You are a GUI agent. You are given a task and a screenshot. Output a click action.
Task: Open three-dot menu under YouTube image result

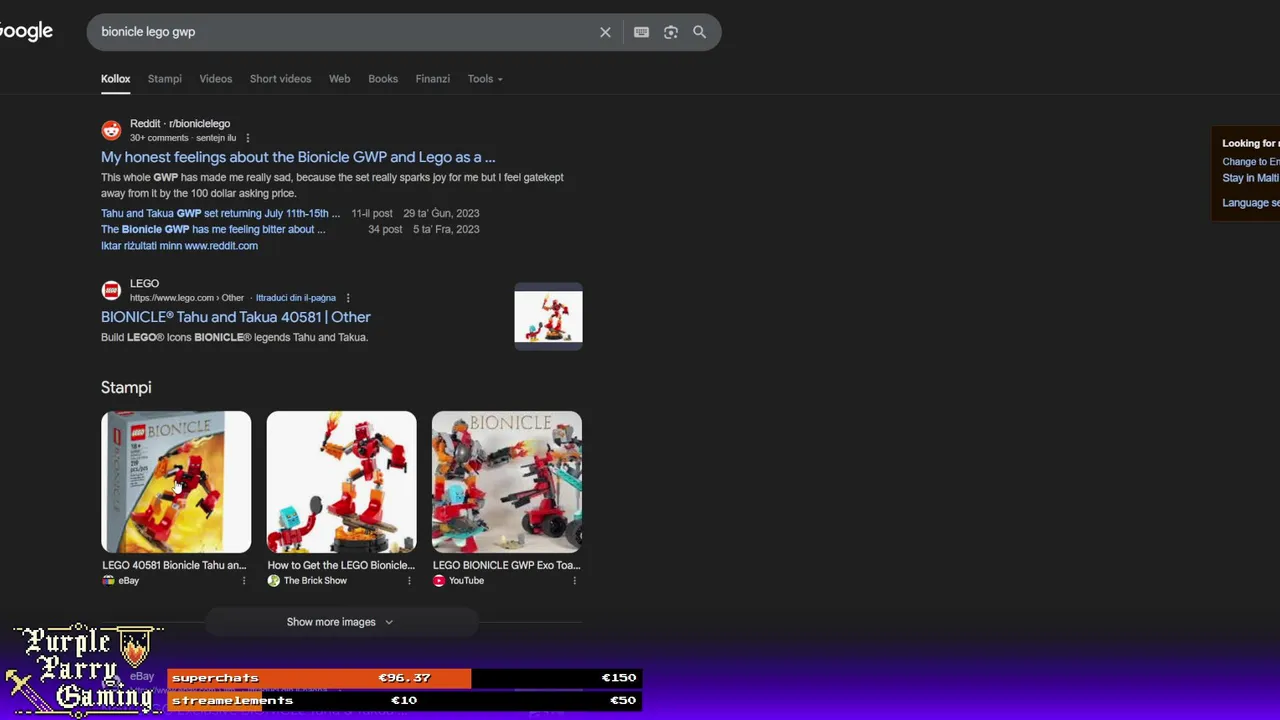pos(574,581)
